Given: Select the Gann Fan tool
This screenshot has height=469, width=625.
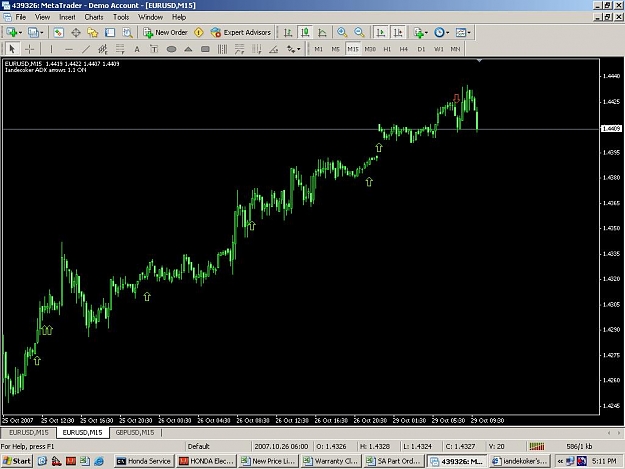Looking at the screenshot, I should (274, 49).
